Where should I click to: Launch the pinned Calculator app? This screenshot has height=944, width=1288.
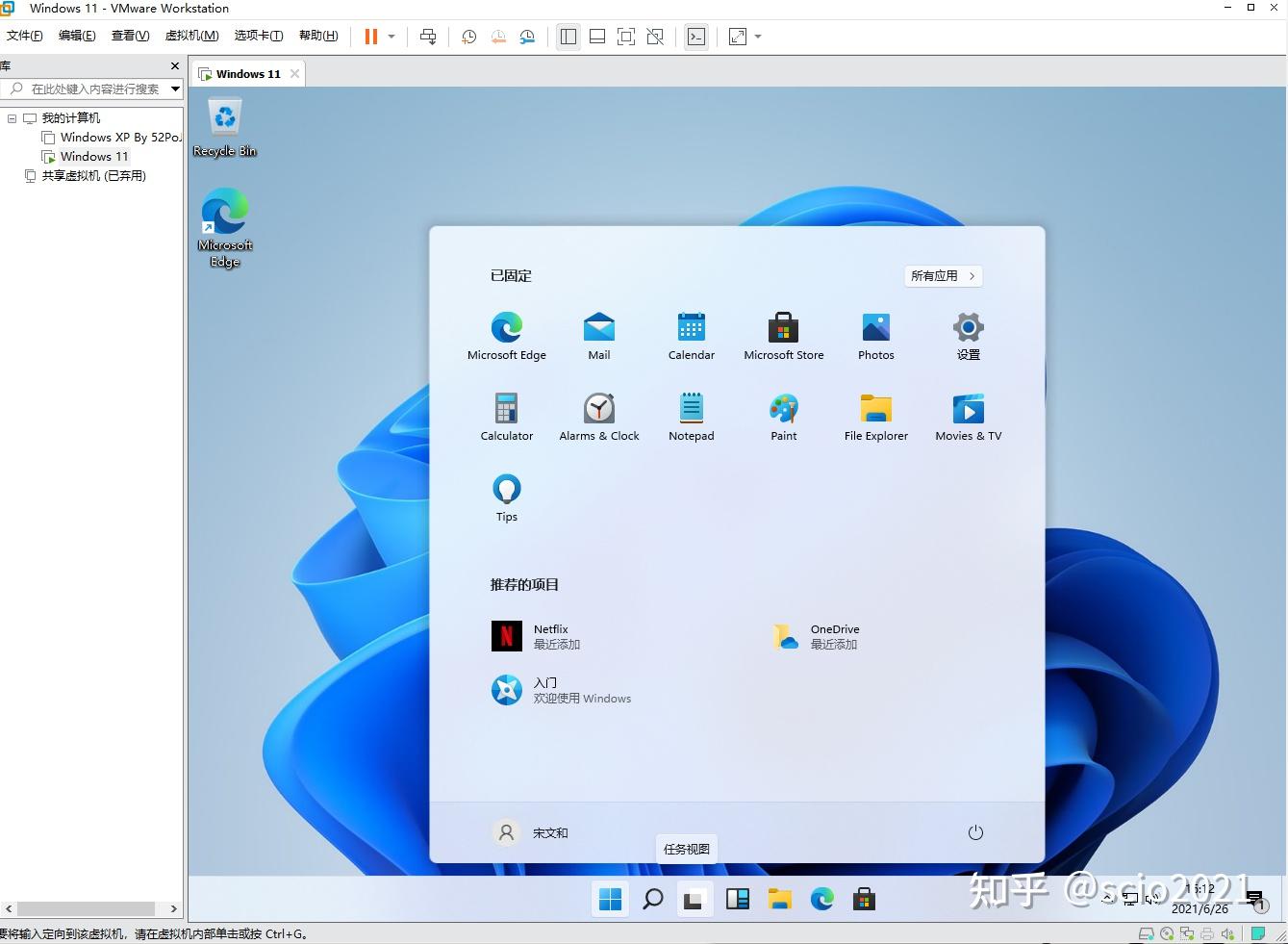pos(507,417)
